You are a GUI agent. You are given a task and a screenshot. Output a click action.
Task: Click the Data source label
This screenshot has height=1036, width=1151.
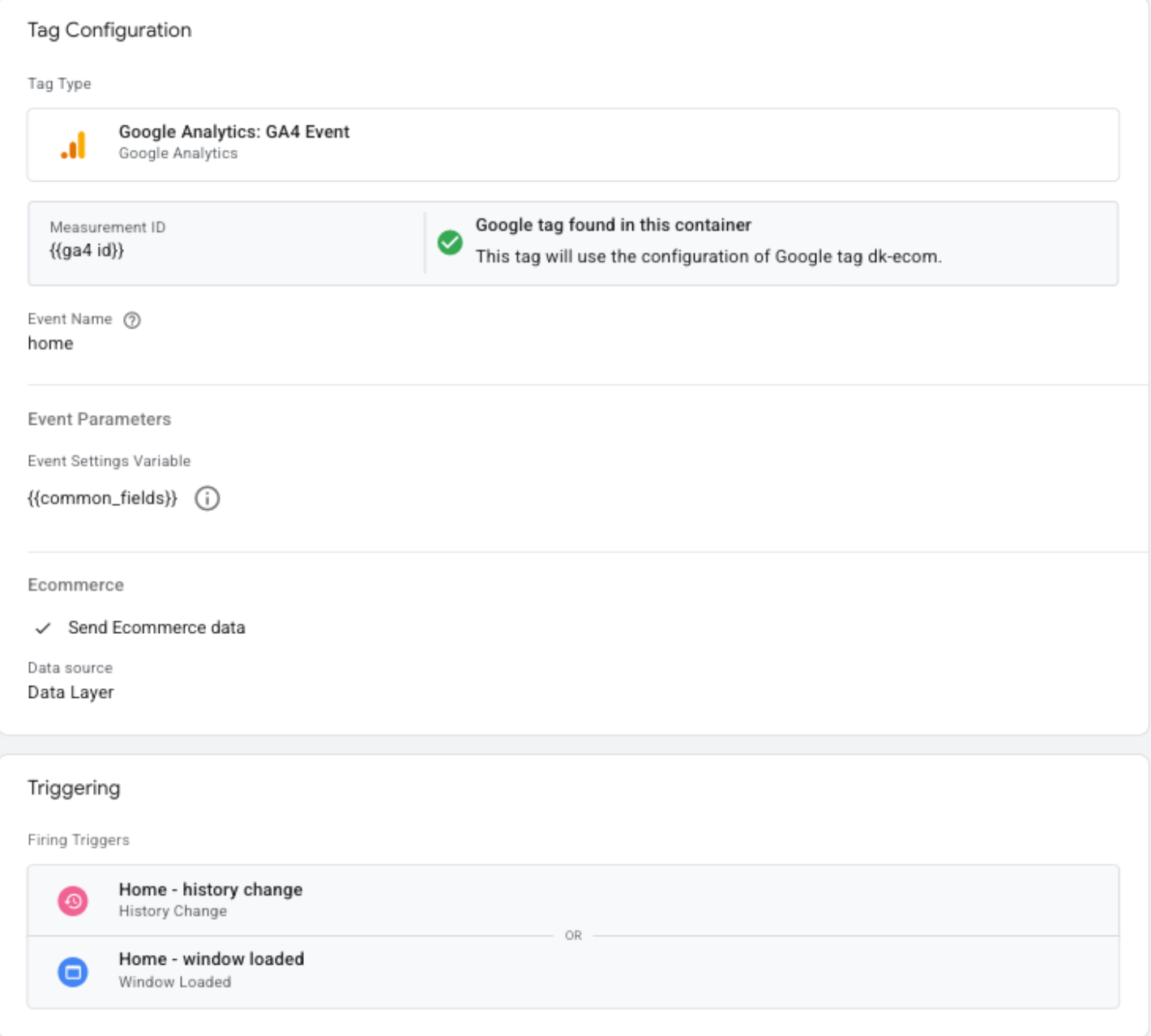70,668
